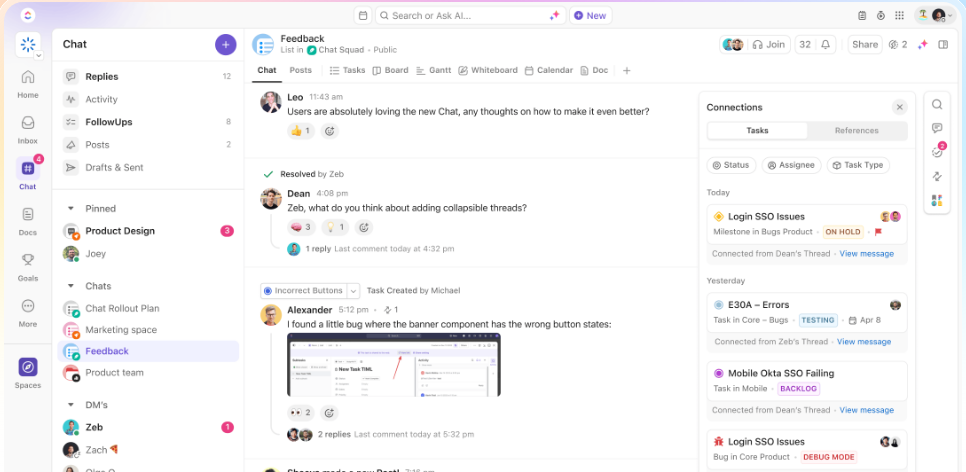Image resolution: width=966 pixels, height=472 pixels.
Task: Click the purple plus icon beside Chat header
Action: tap(225, 44)
